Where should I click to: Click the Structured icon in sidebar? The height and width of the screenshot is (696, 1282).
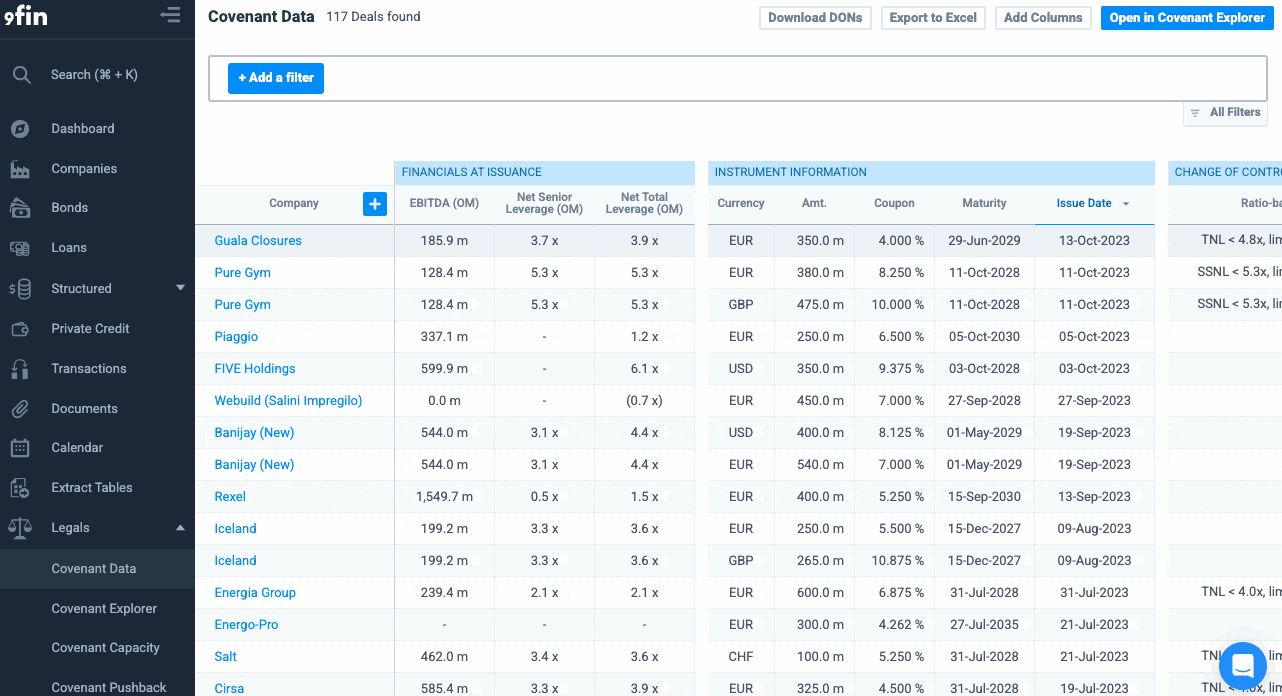coord(20,289)
